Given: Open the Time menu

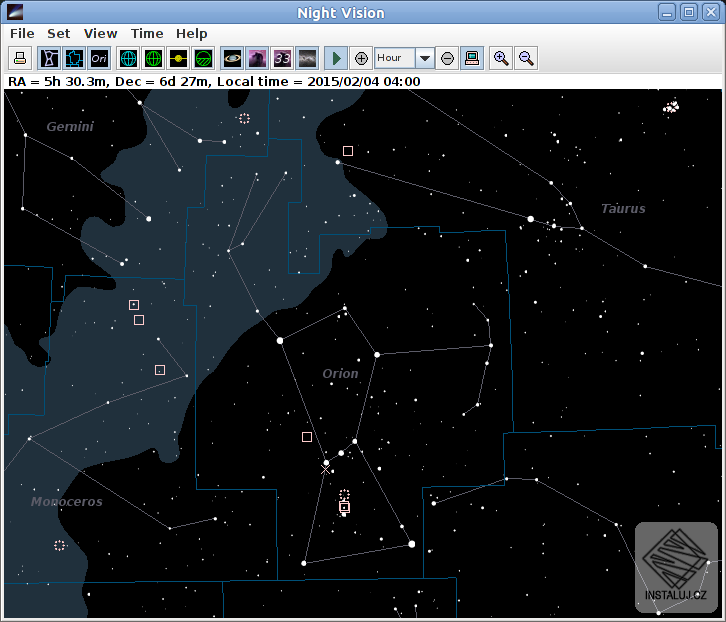Looking at the screenshot, I should click(x=147, y=33).
